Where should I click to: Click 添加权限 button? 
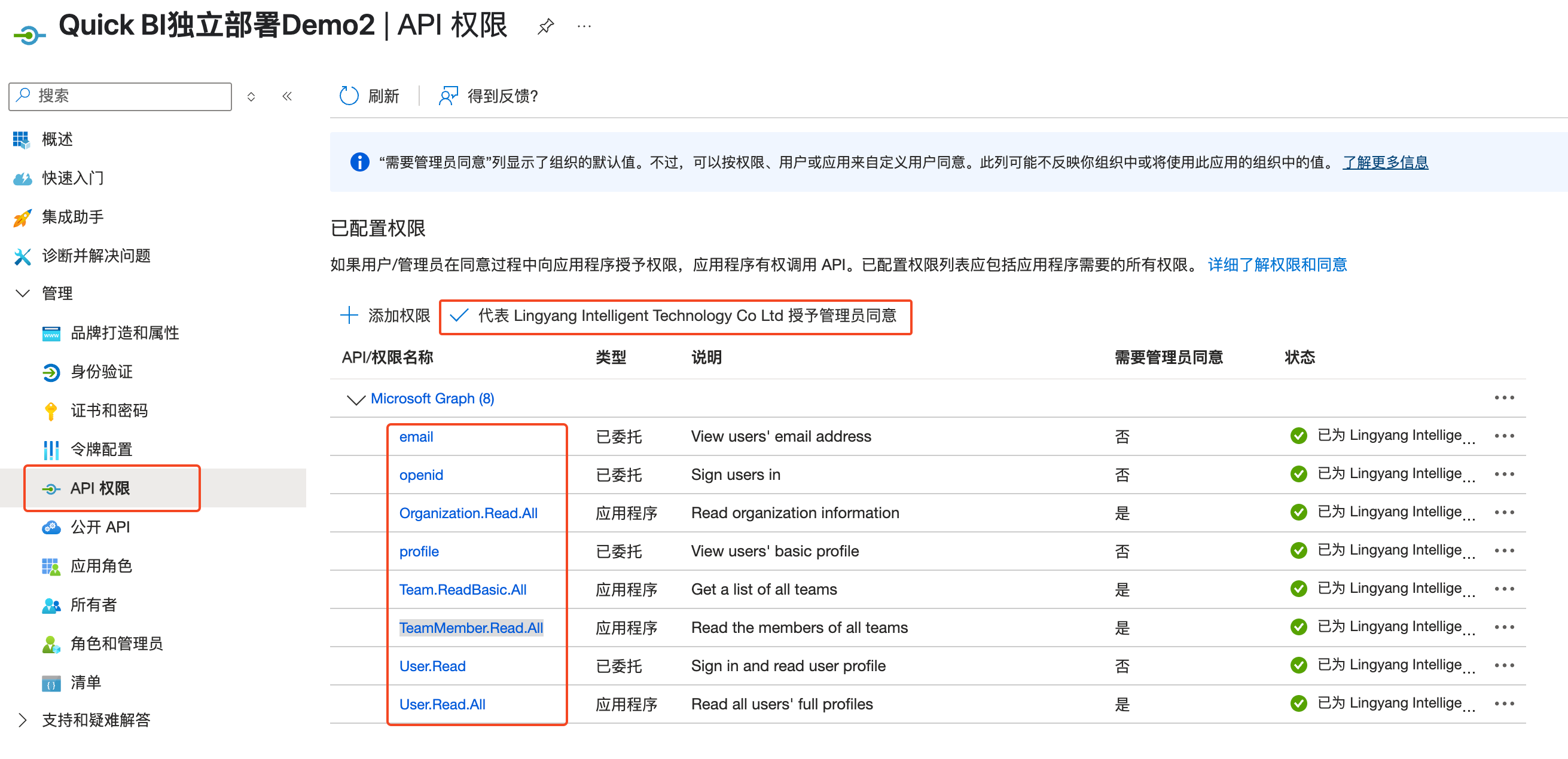pyautogui.click(x=385, y=315)
